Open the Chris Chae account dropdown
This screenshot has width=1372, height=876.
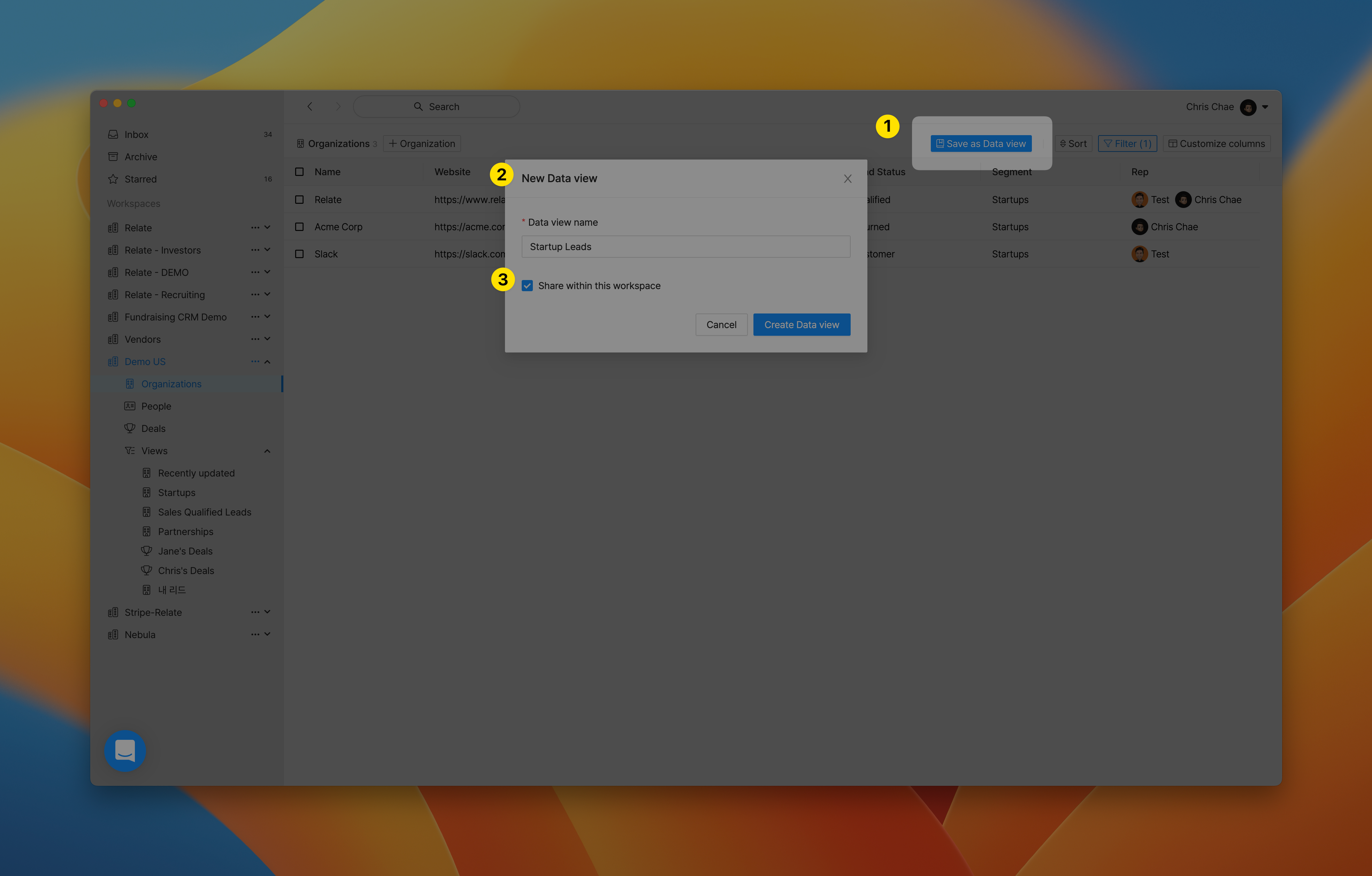point(1265,107)
